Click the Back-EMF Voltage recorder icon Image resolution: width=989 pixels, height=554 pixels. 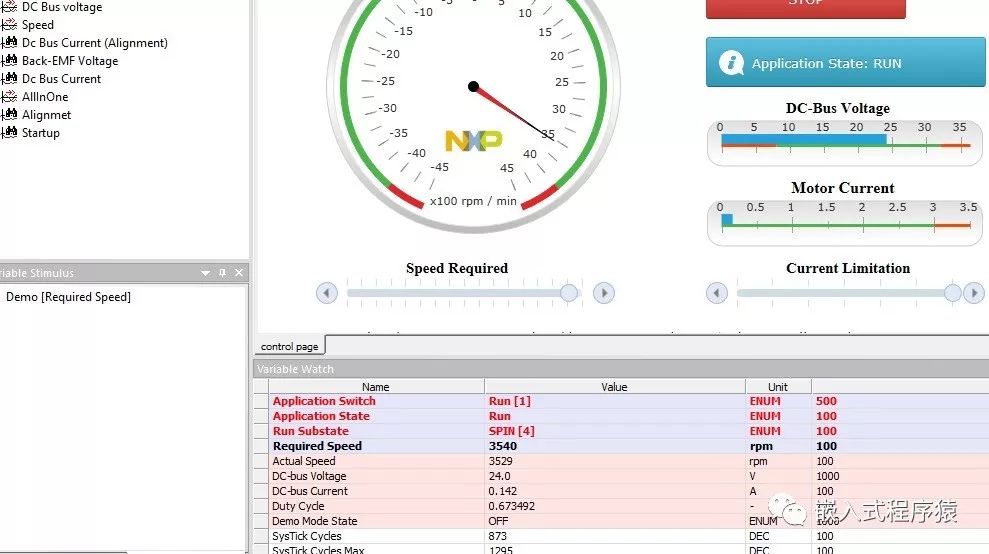(x=9, y=61)
